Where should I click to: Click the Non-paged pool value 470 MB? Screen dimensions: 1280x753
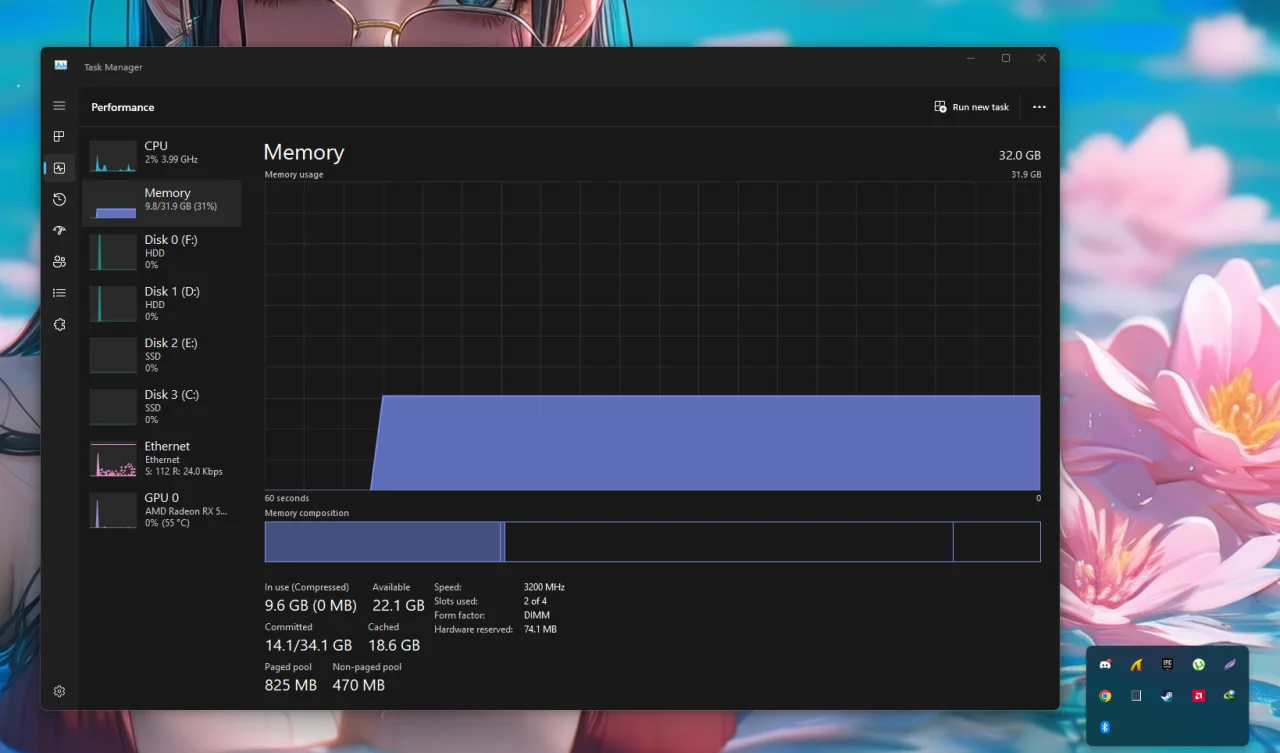click(359, 685)
